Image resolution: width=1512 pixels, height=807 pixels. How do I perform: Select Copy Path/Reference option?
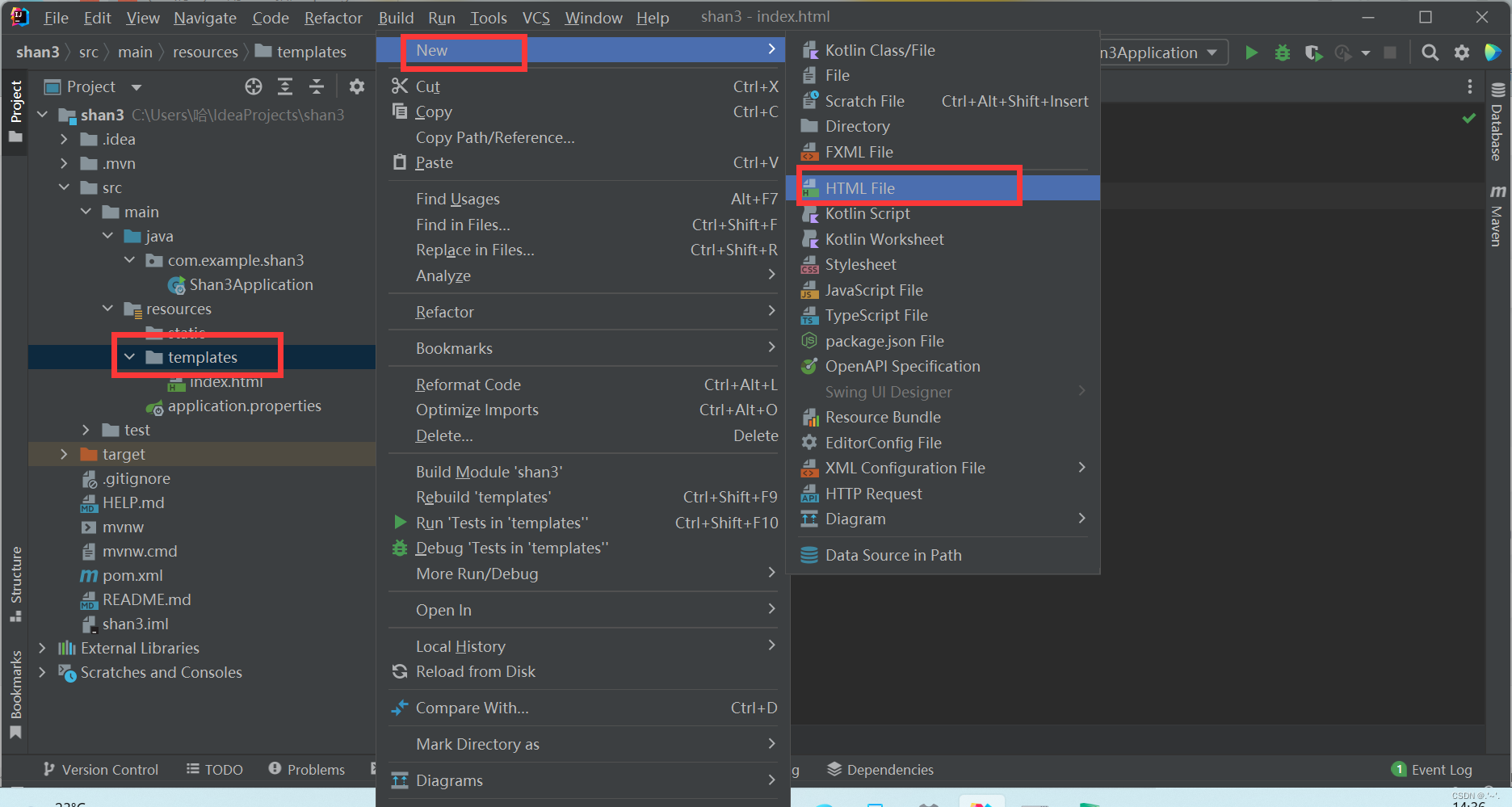click(583, 137)
